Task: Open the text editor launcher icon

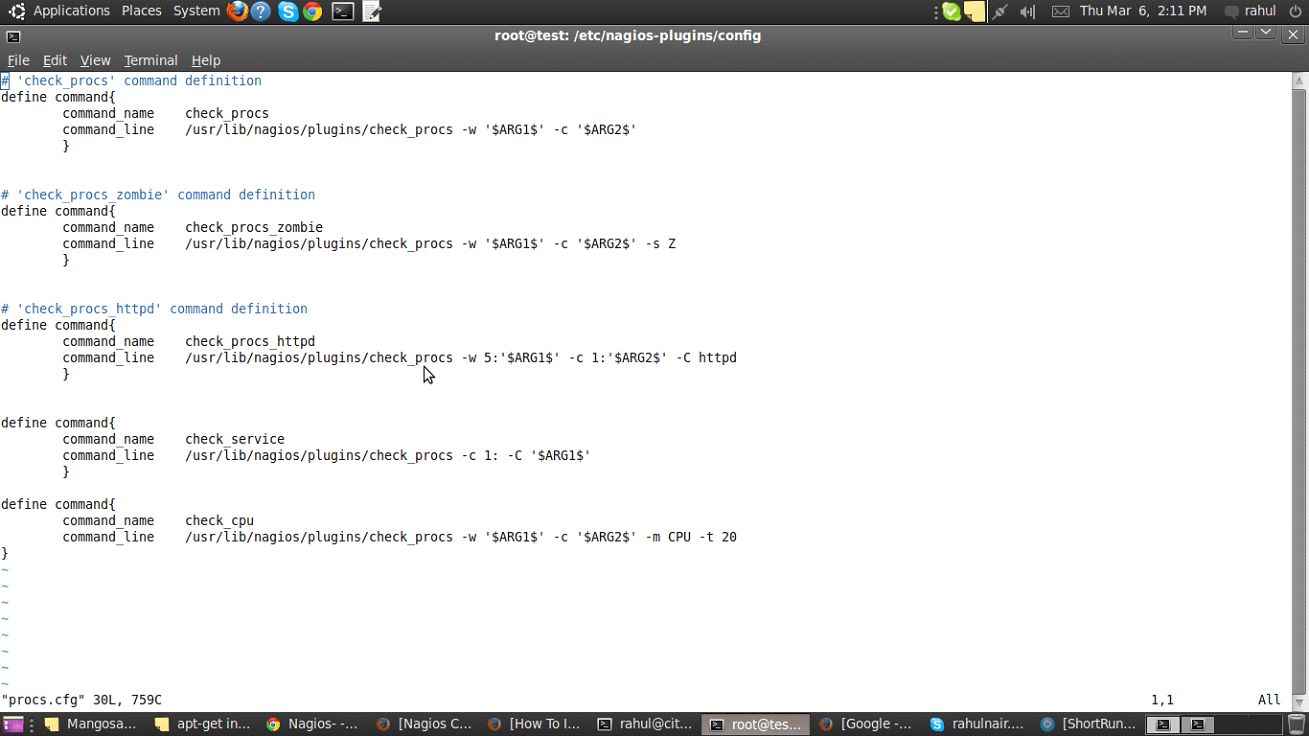Action: pyautogui.click(x=372, y=12)
